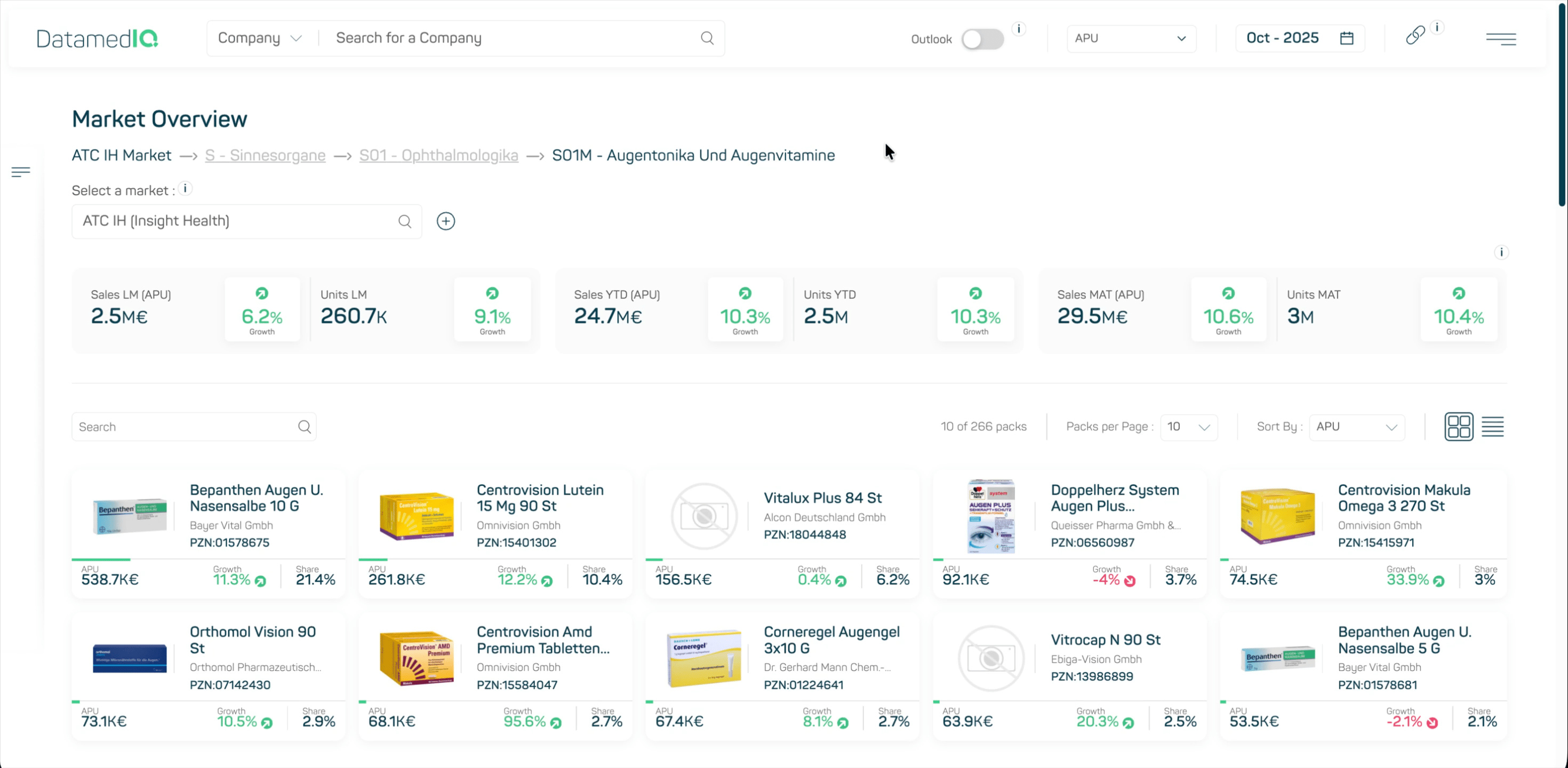This screenshot has width=1568, height=768.
Task: Click the DatamedIQ logo
Action: click(97, 38)
